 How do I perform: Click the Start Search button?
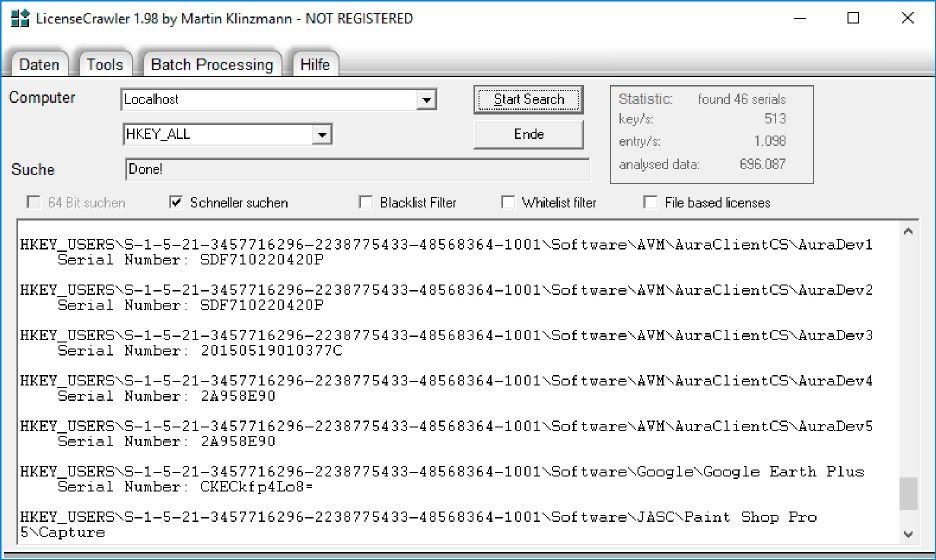coord(528,100)
